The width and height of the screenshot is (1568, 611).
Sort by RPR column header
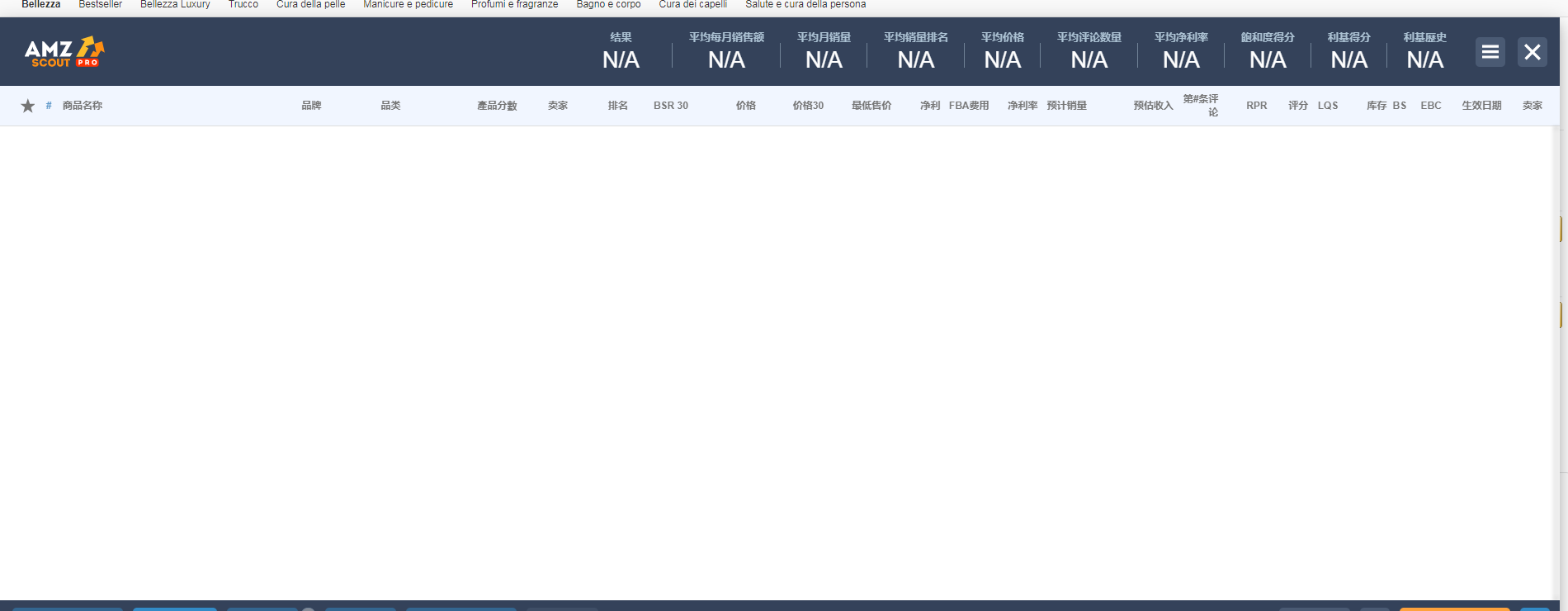1256,106
